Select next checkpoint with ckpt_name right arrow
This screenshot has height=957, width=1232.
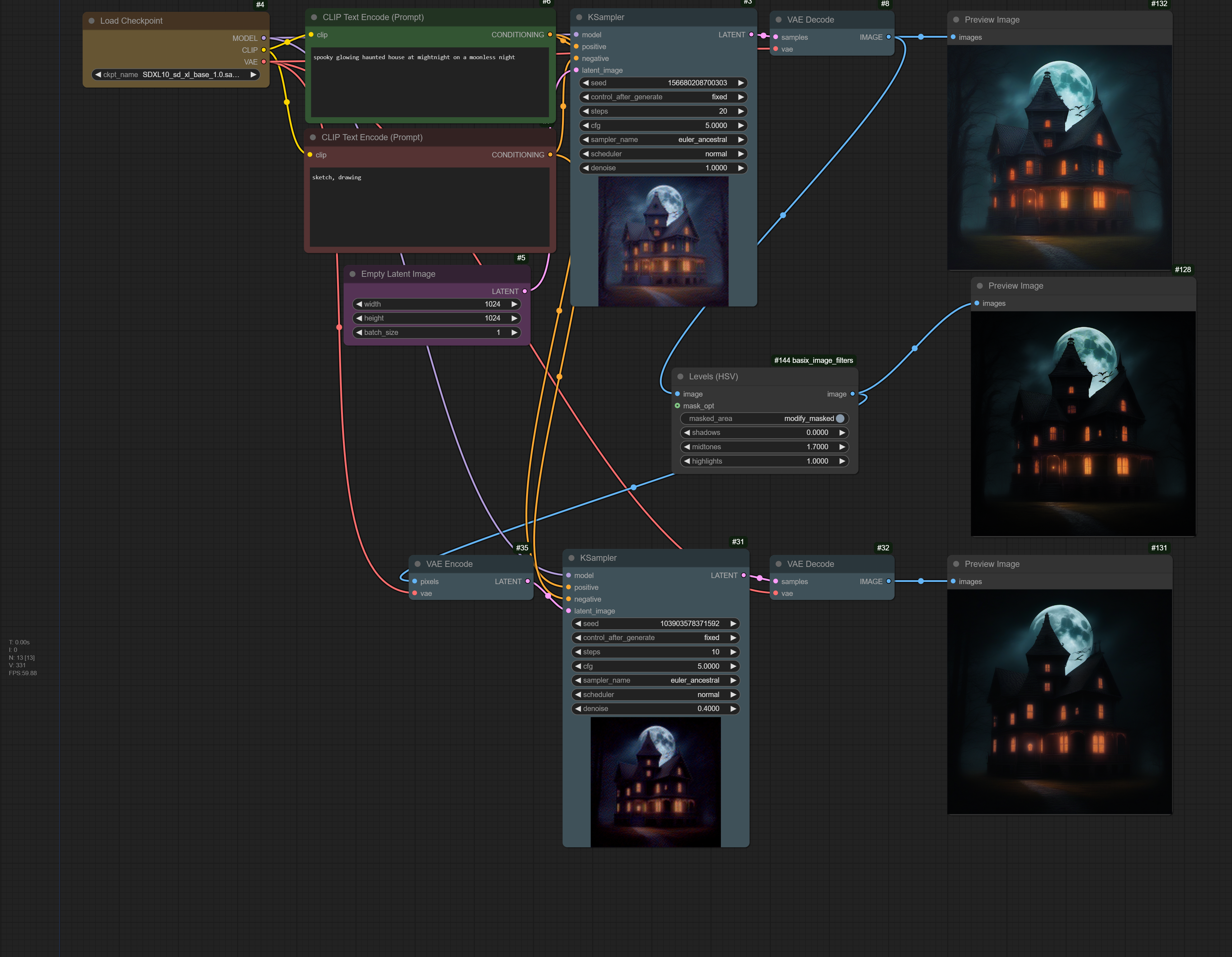pos(253,75)
